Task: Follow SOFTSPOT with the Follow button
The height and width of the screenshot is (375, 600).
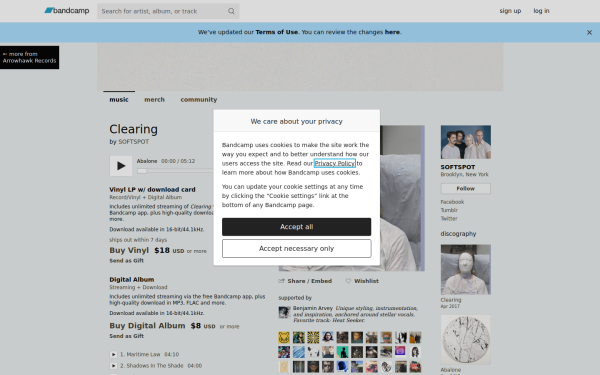Action: point(466,189)
